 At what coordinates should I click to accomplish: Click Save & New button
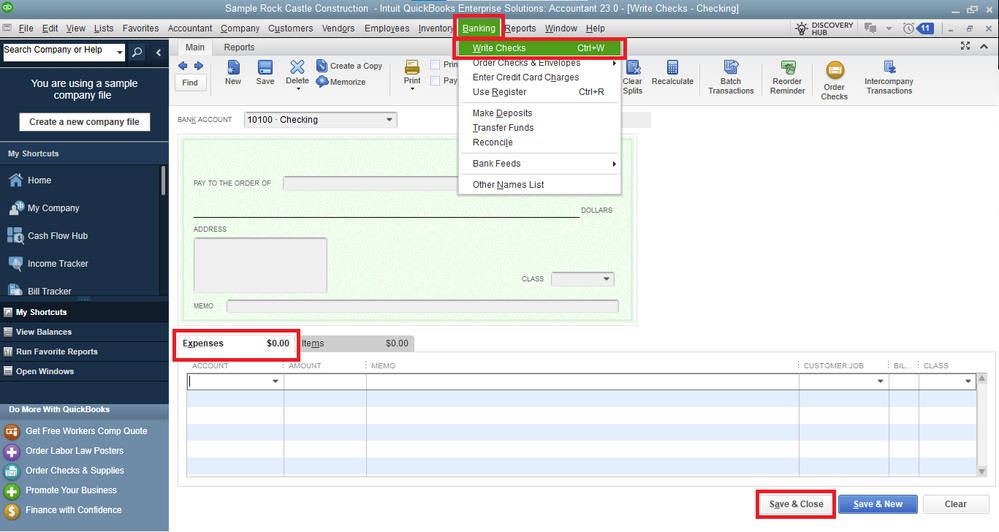pos(878,504)
